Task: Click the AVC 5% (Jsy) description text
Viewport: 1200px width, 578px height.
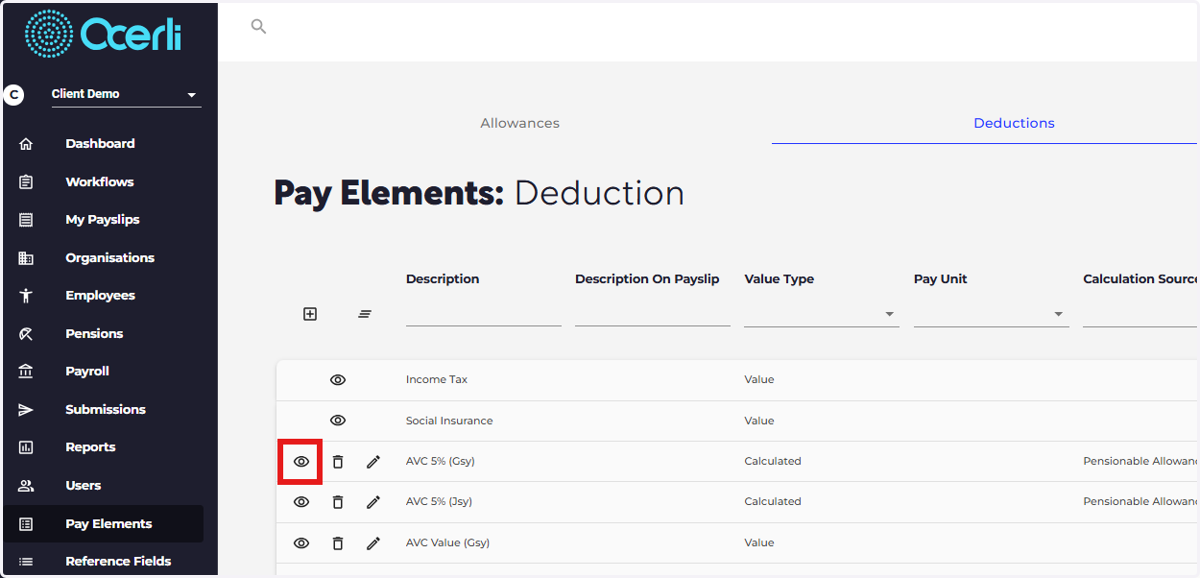Action: point(439,502)
